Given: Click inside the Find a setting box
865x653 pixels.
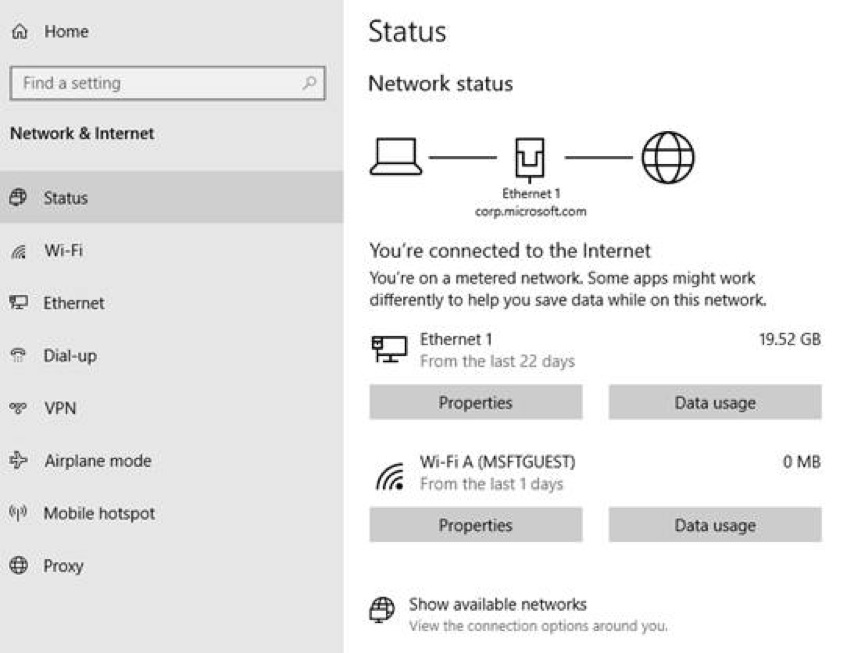Looking at the screenshot, I should (150, 83).
